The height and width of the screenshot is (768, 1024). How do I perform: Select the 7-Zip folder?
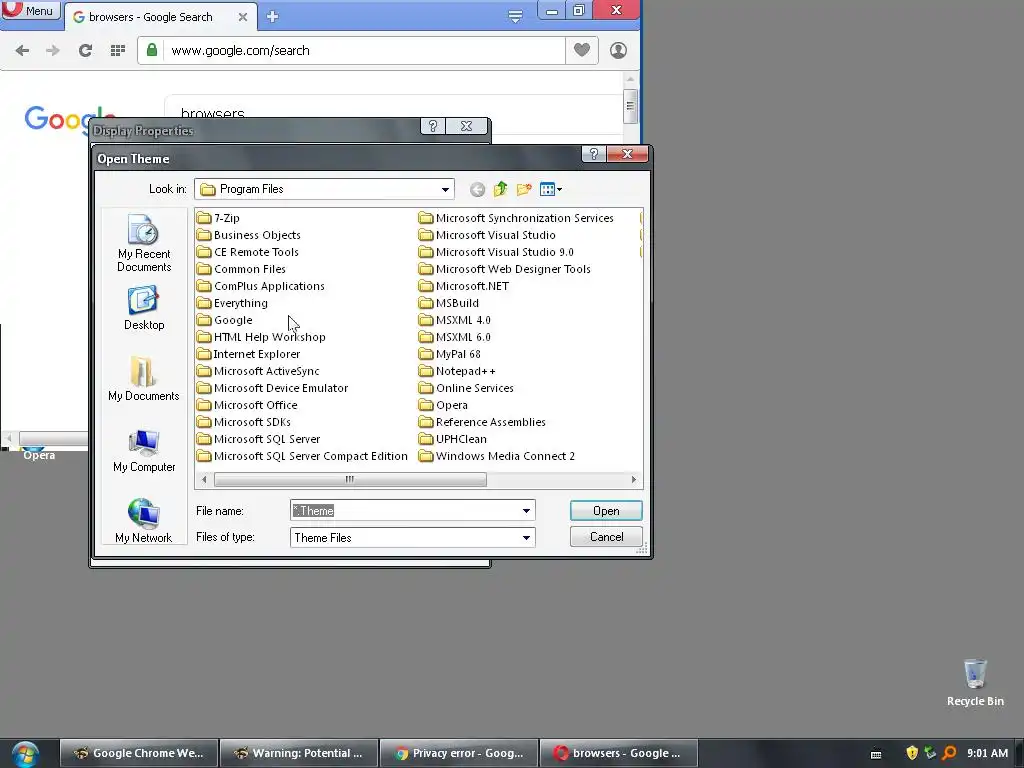[x=219, y=218]
